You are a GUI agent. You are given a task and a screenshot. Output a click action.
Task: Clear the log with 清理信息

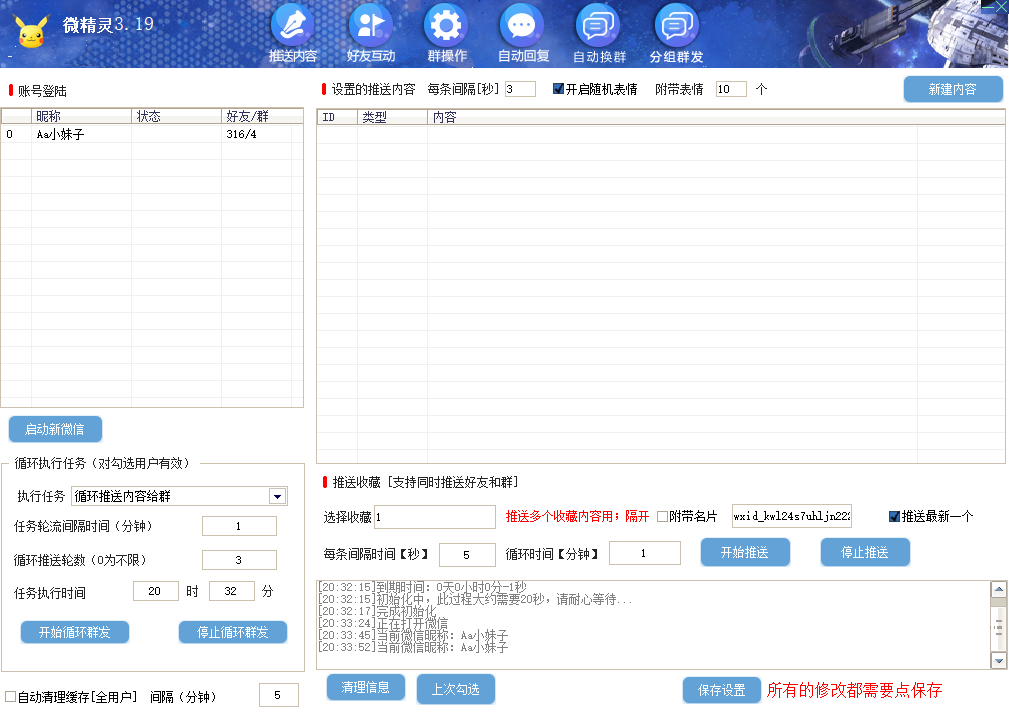(366, 688)
